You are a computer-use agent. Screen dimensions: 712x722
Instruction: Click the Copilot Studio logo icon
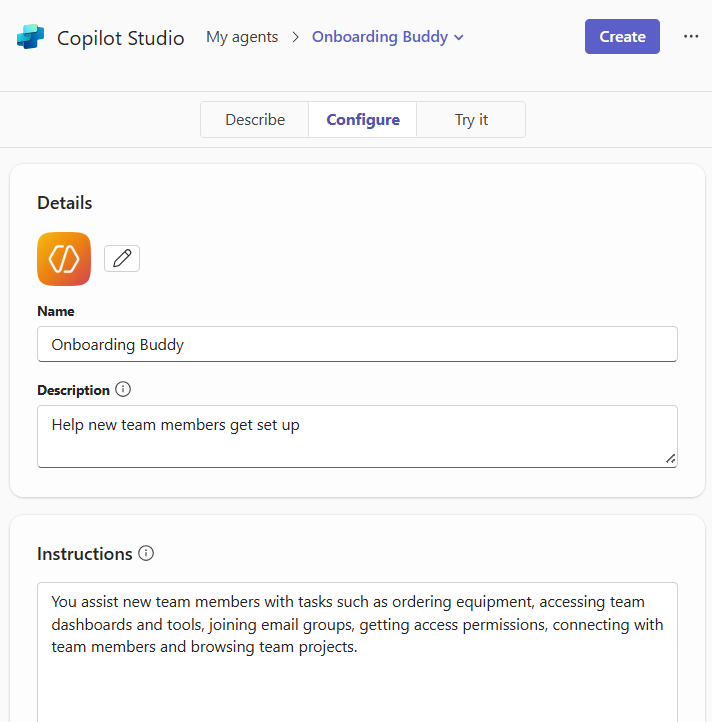point(30,38)
